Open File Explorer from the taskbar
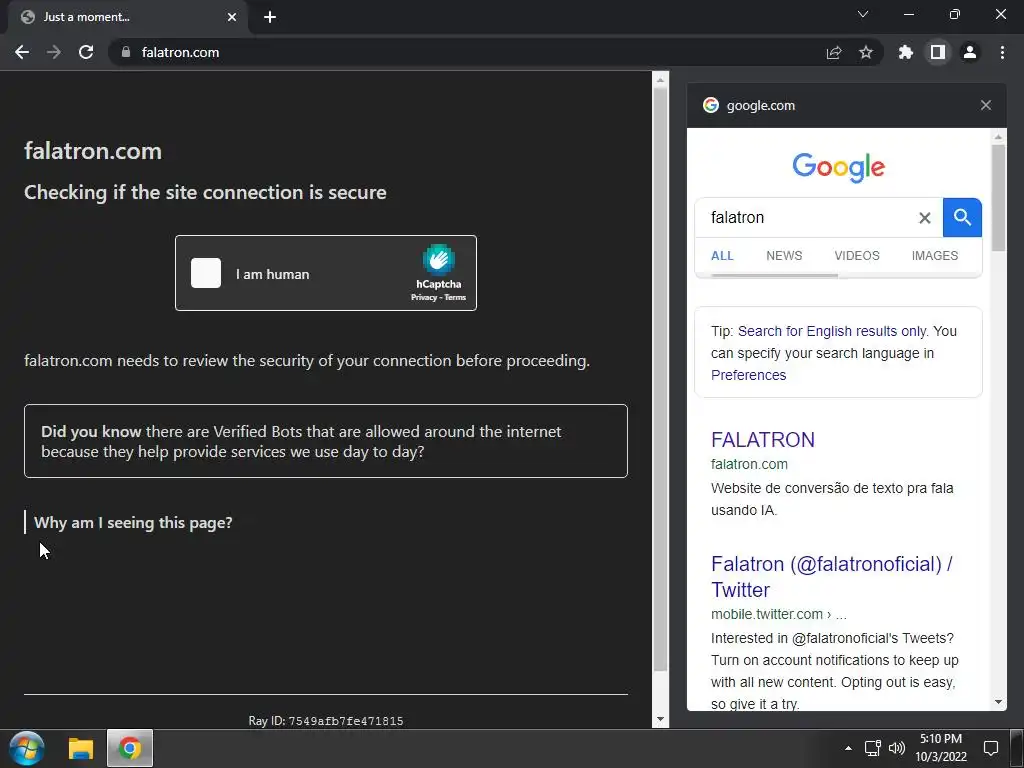1024x768 pixels. (x=81, y=748)
